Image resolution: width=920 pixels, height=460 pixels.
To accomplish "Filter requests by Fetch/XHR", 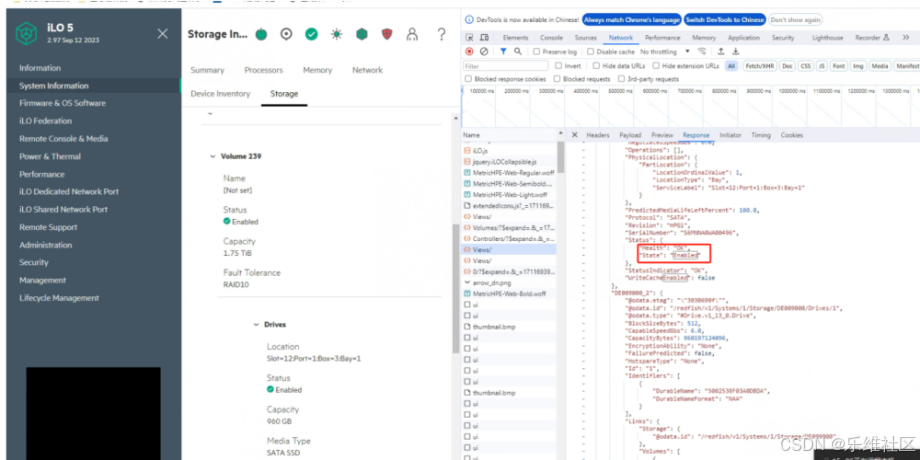I will 759,66.
